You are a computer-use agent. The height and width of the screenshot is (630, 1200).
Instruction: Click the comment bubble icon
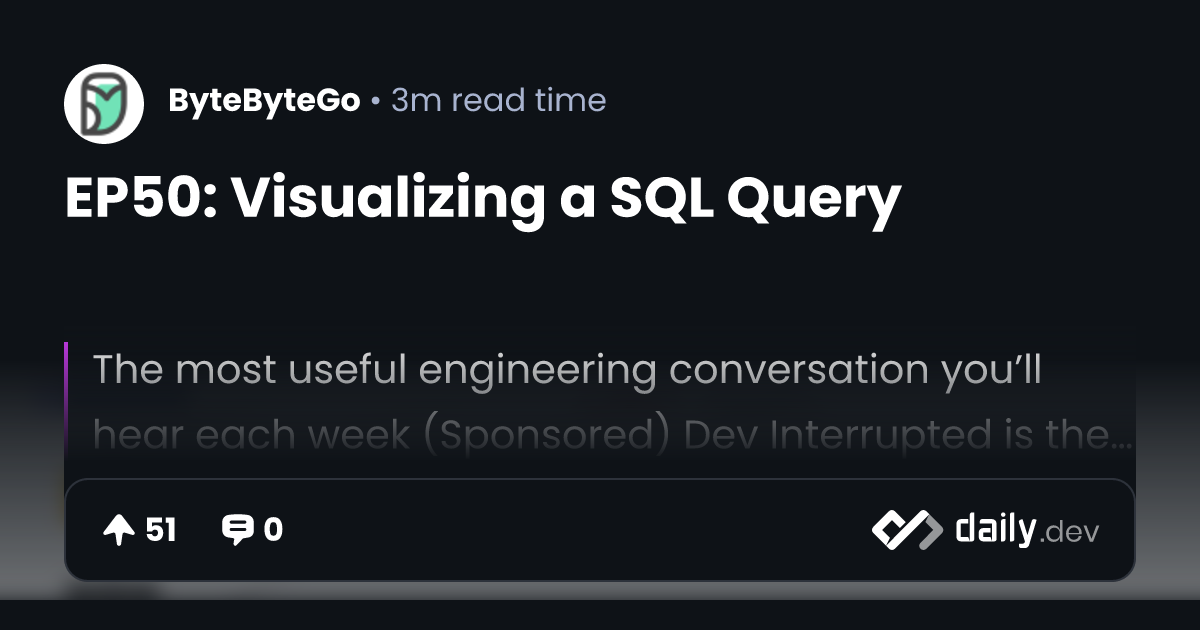pos(237,531)
